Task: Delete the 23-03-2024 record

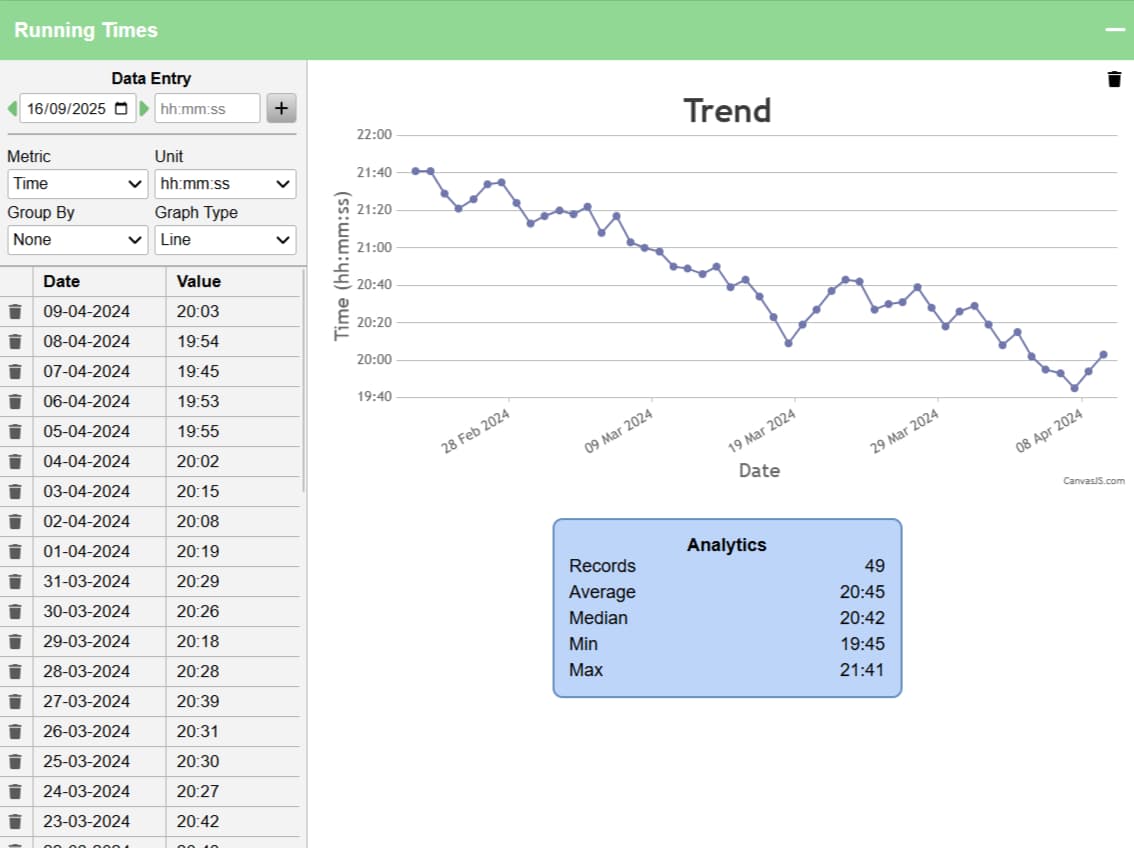Action: coord(15,822)
